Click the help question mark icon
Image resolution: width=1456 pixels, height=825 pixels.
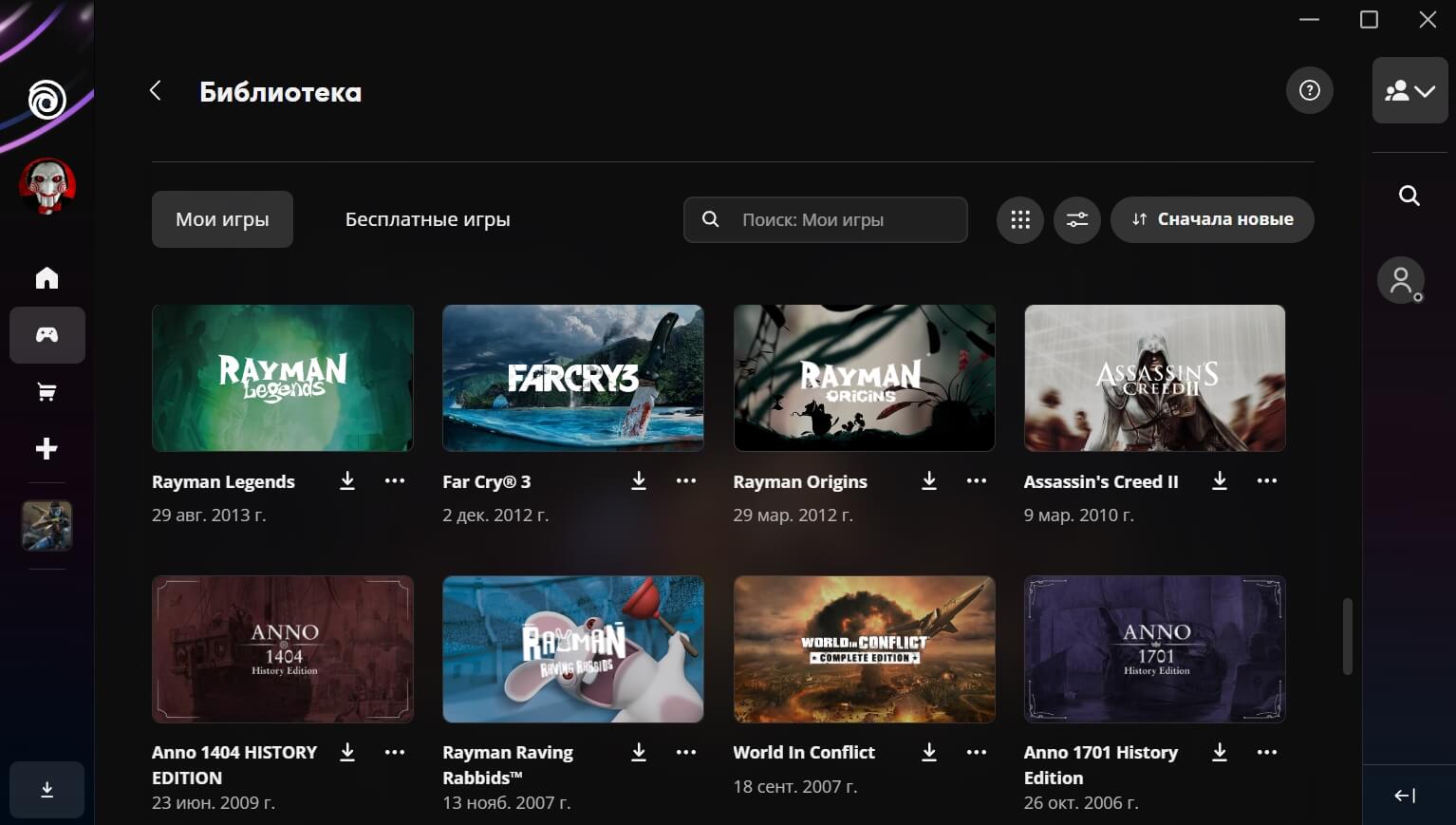(1310, 90)
